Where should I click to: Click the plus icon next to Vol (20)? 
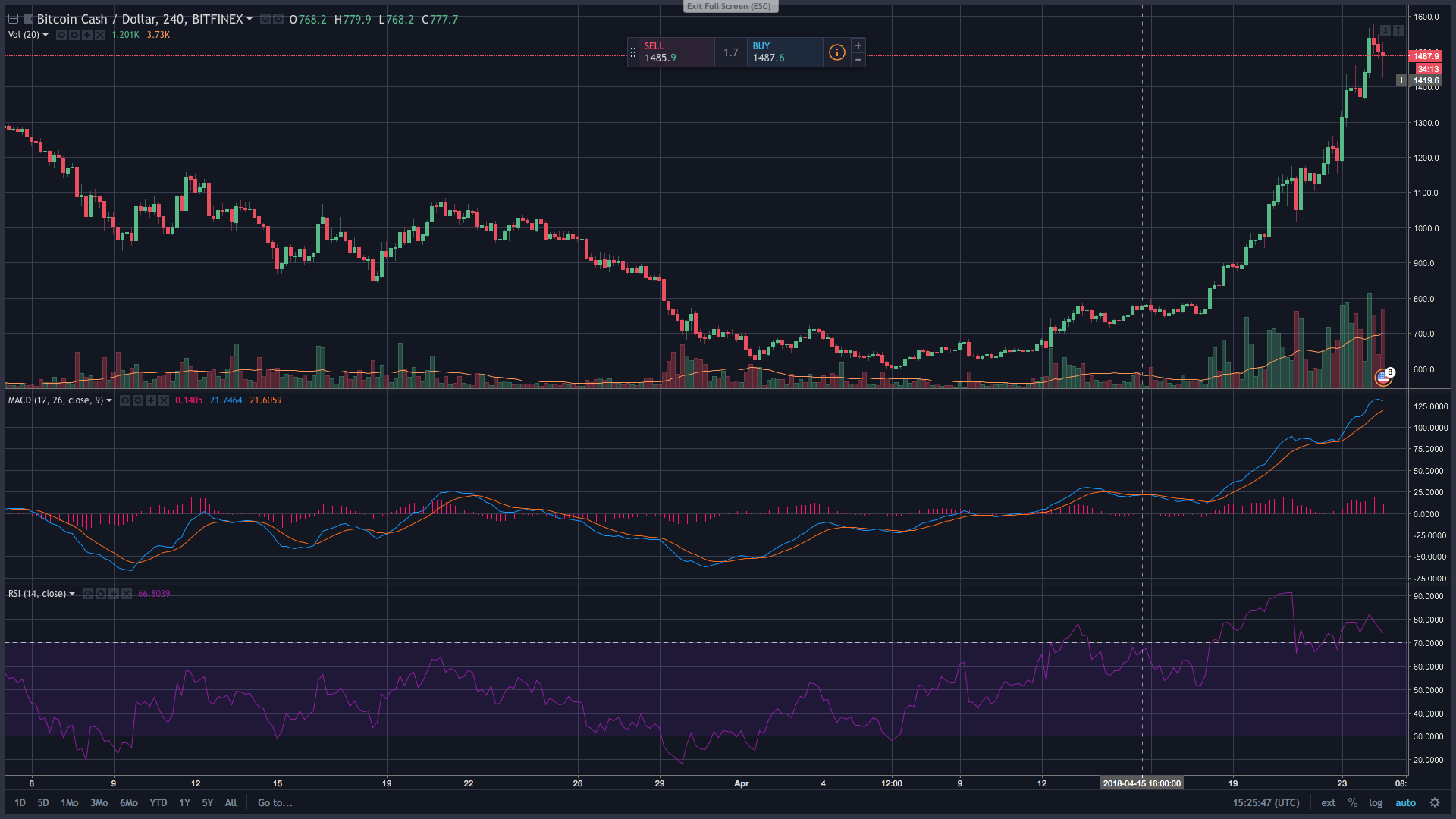pos(87,35)
